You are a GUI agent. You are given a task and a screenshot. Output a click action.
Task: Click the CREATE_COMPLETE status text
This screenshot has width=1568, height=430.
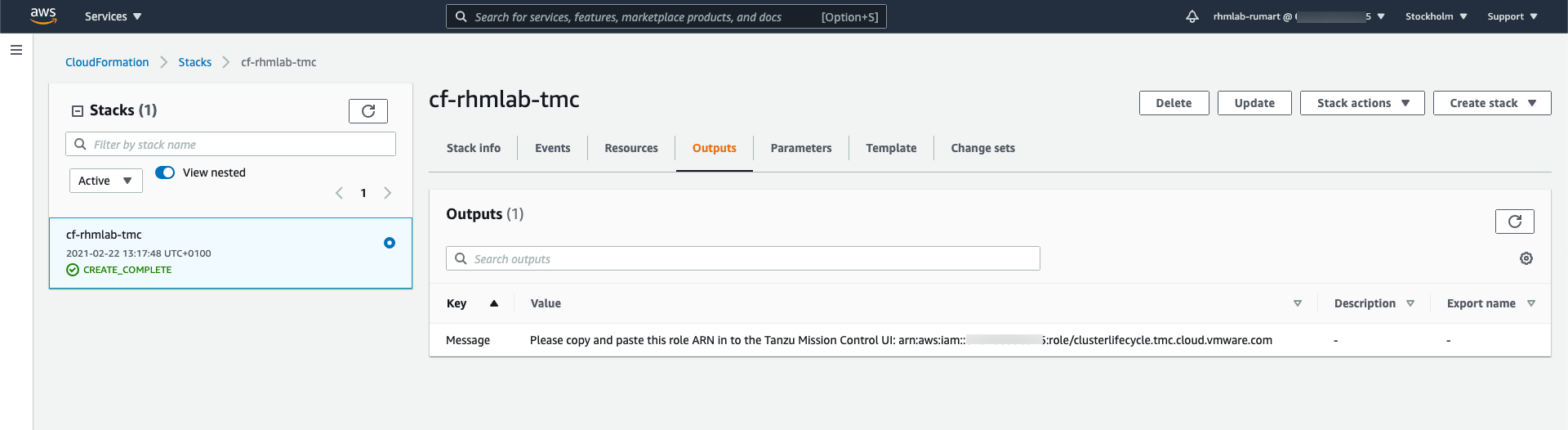127,270
